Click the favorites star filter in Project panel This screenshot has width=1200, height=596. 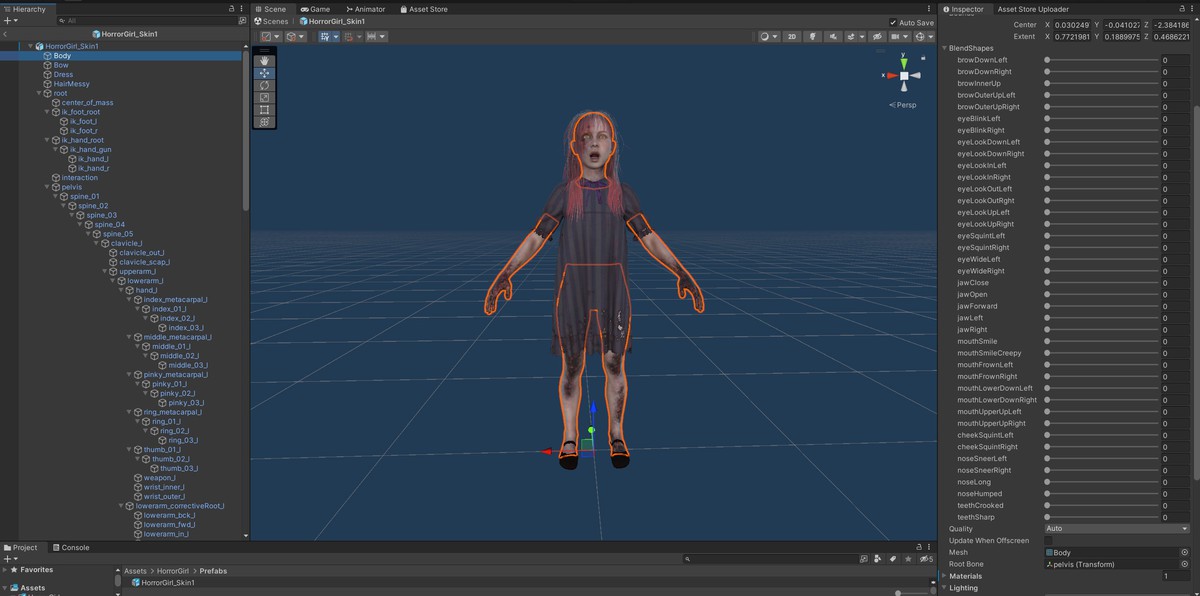(x=907, y=559)
